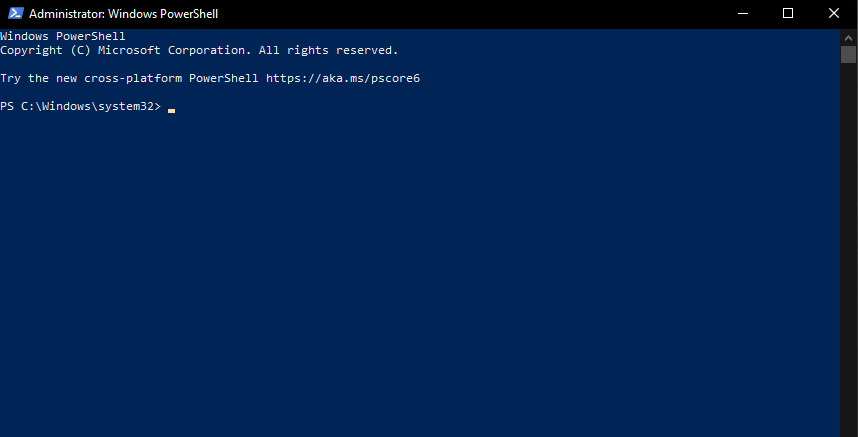Click the 'PS' prefix of the prompt
858x437 pixels.
[7, 106]
